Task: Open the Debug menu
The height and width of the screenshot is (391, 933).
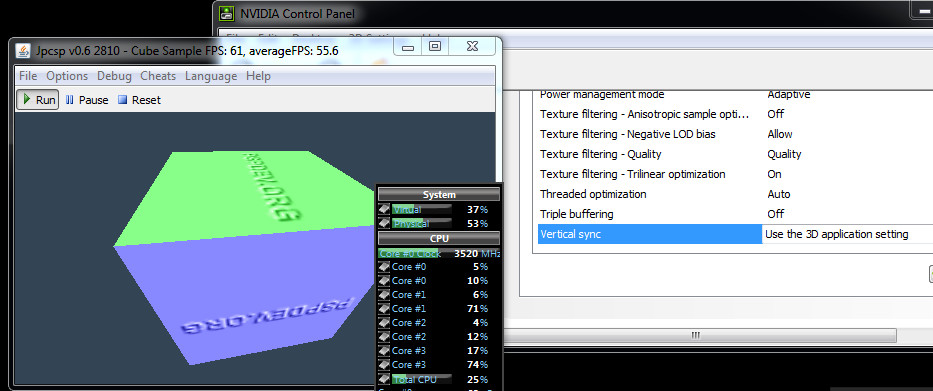Action: pos(114,76)
